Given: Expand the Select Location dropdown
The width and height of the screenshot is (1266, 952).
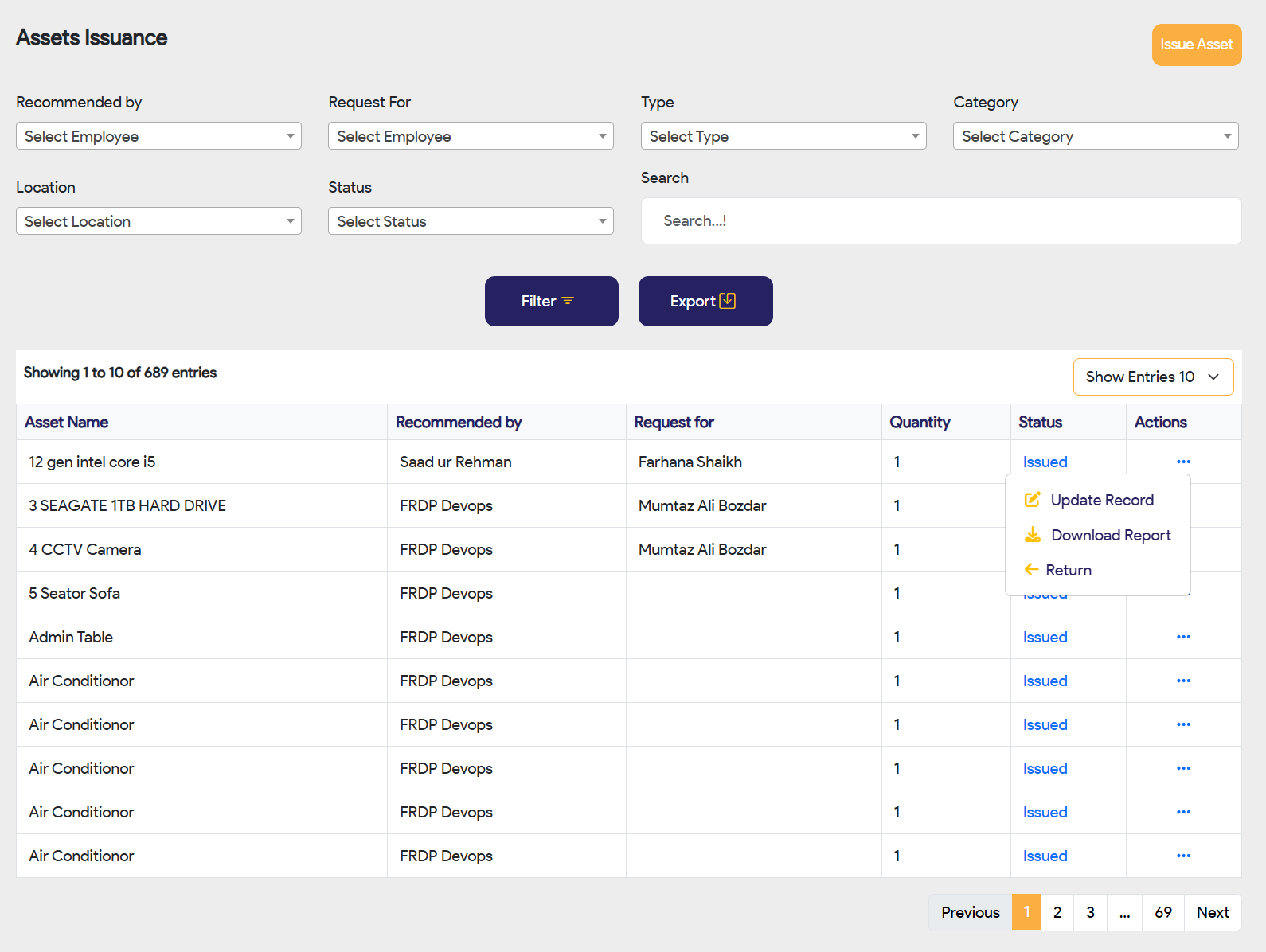Looking at the screenshot, I should tap(158, 221).
